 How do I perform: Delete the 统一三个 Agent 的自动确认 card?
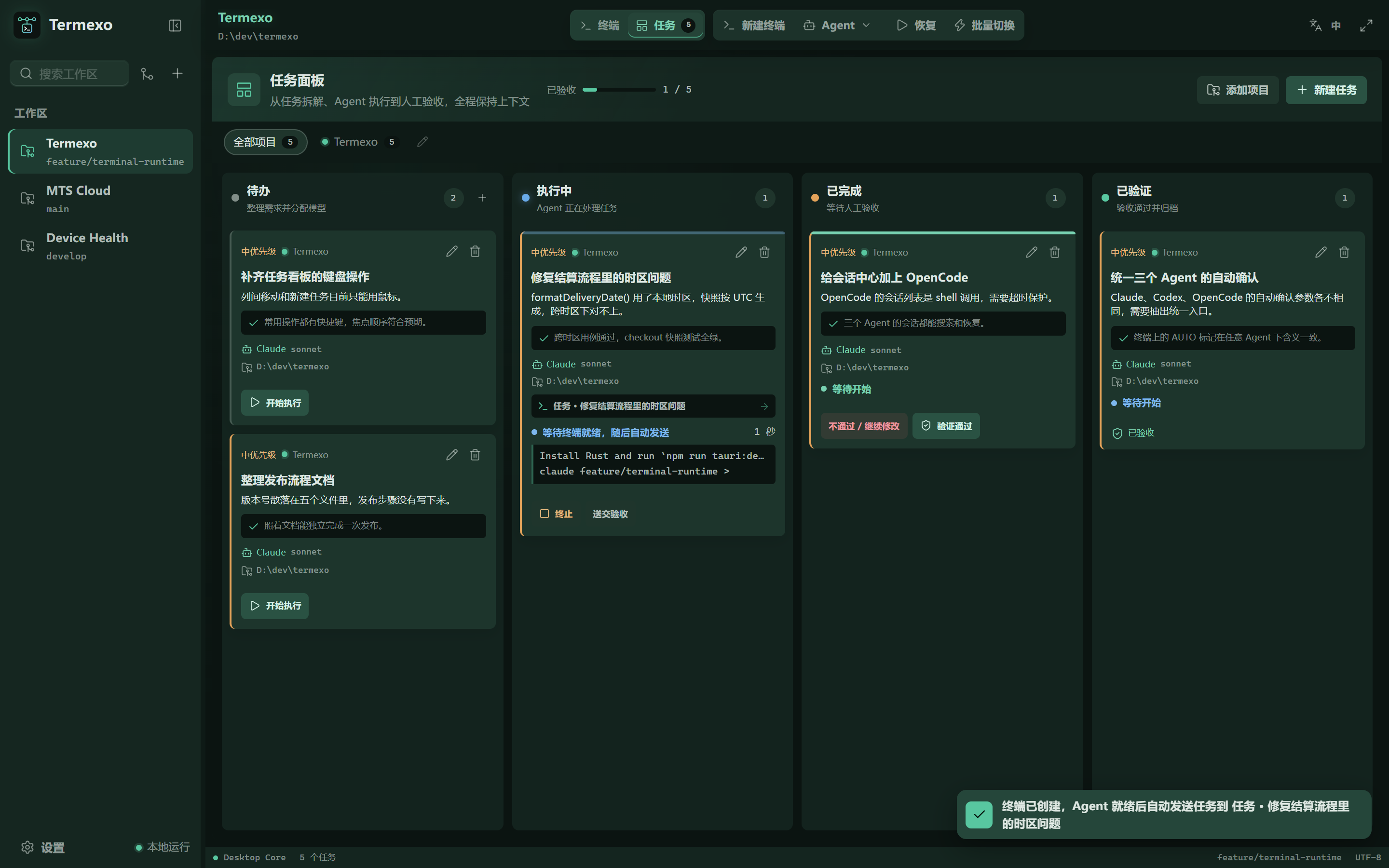tap(1344, 253)
